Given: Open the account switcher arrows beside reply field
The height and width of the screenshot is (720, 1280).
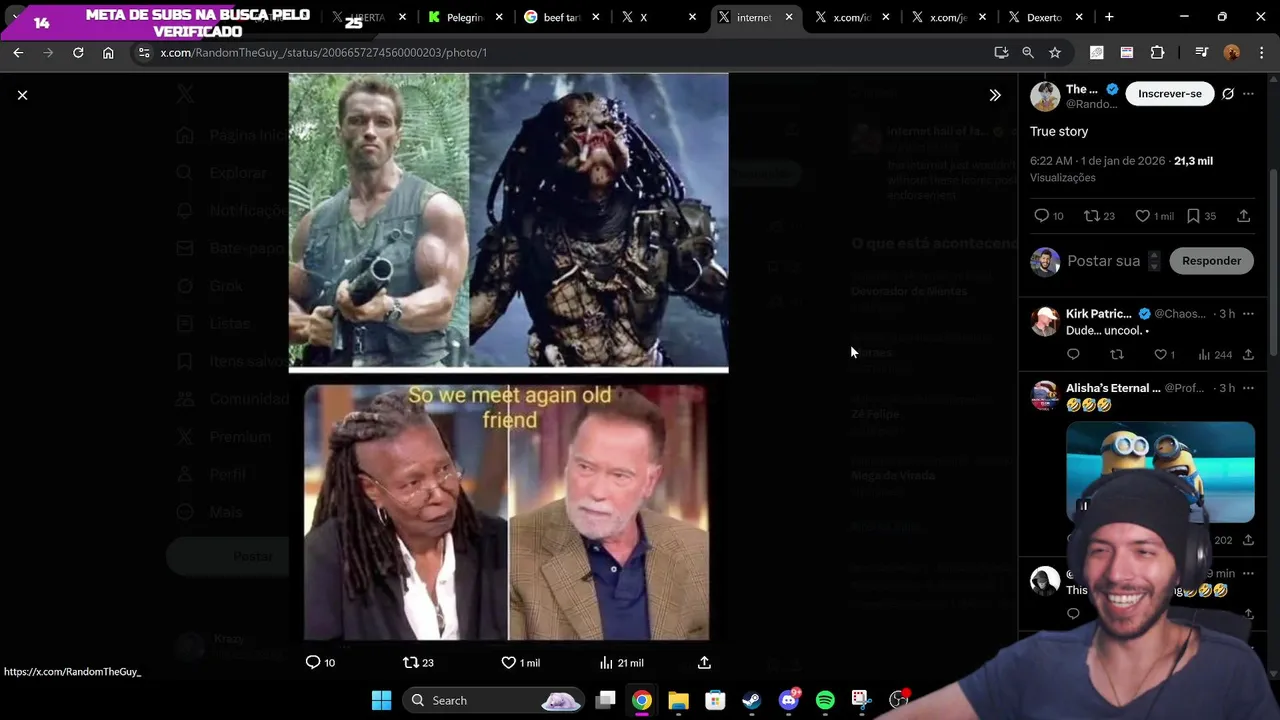Looking at the screenshot, I should pyautogui.click(x=1154, y=261).
